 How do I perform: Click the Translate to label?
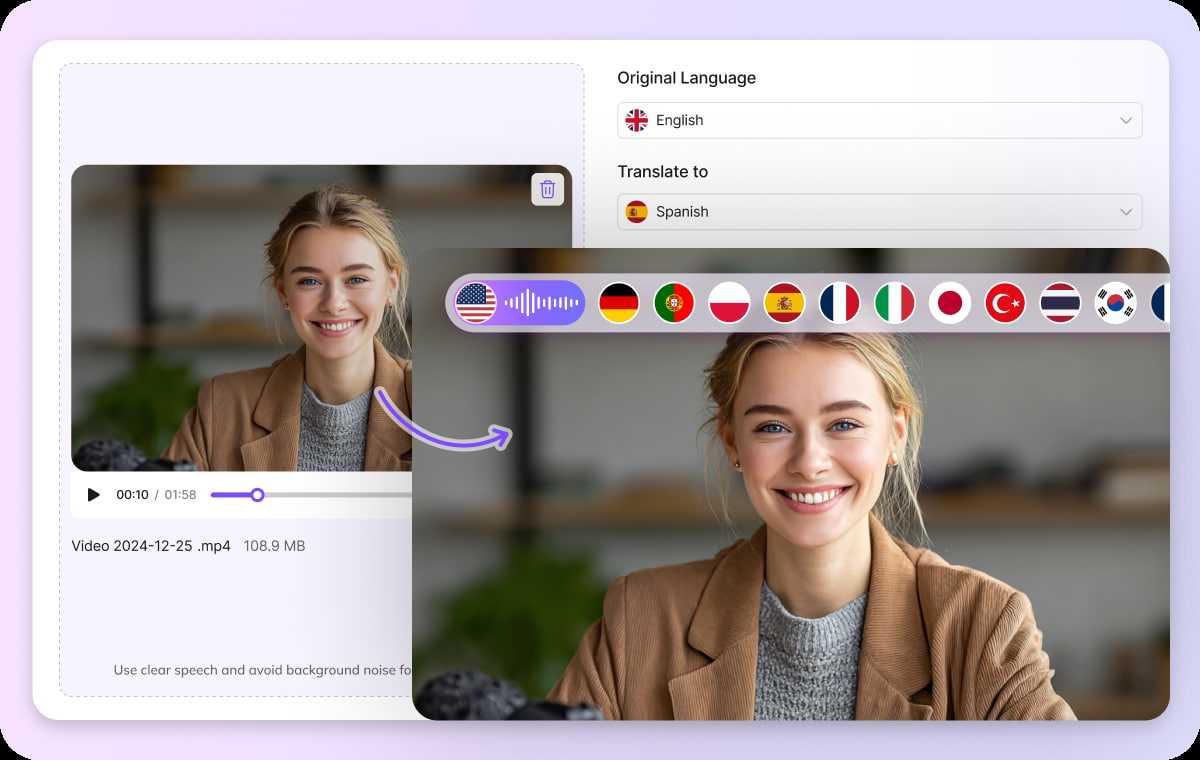tap(662, 172)
